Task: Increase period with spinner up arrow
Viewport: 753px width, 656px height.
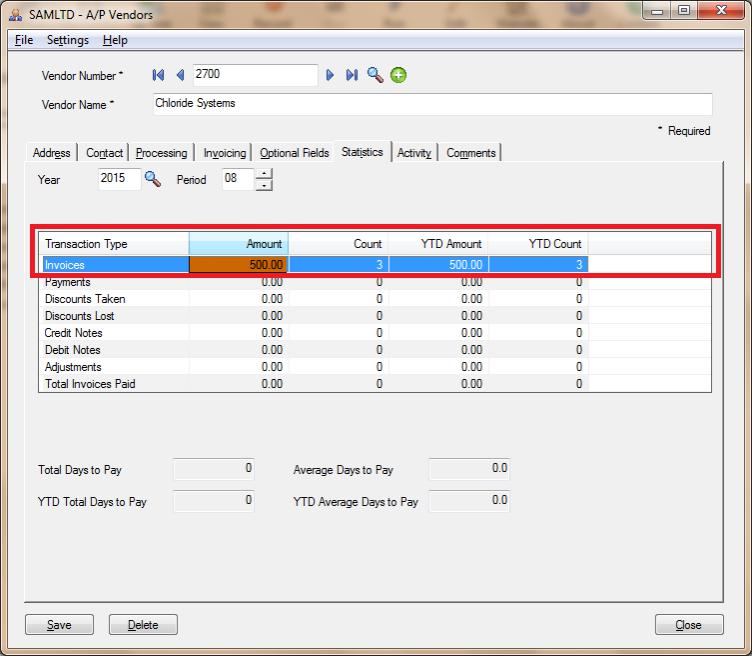Action: [x=264, y=174]
